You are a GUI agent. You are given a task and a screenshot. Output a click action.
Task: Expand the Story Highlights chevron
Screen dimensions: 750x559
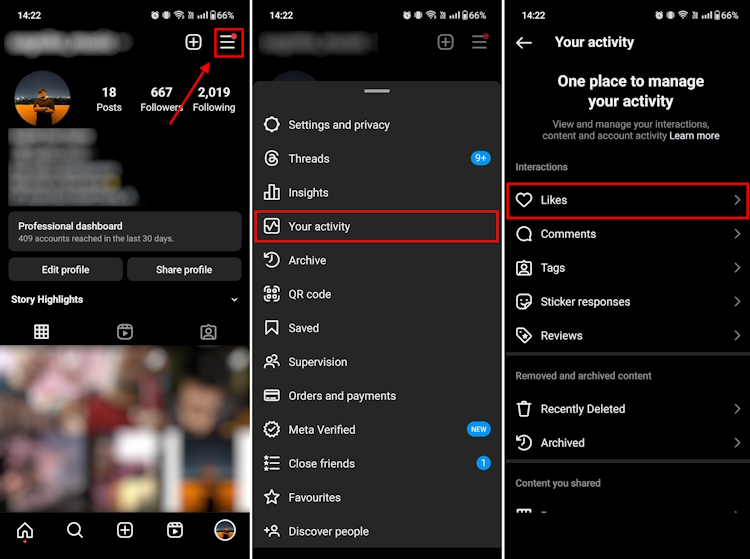point(234,300)
